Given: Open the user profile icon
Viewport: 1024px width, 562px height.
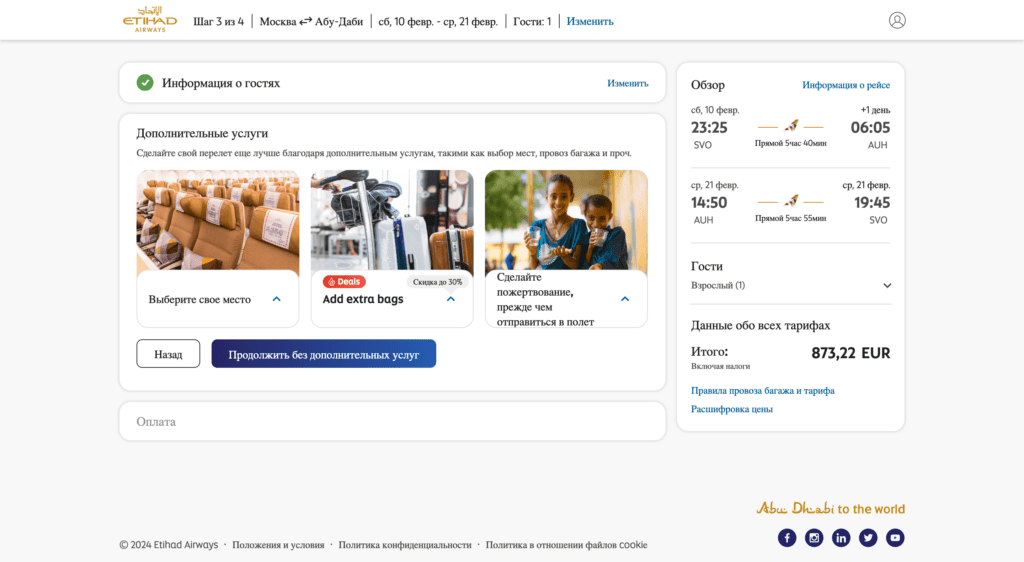Looking at the screenshot, I should (897, 20).
